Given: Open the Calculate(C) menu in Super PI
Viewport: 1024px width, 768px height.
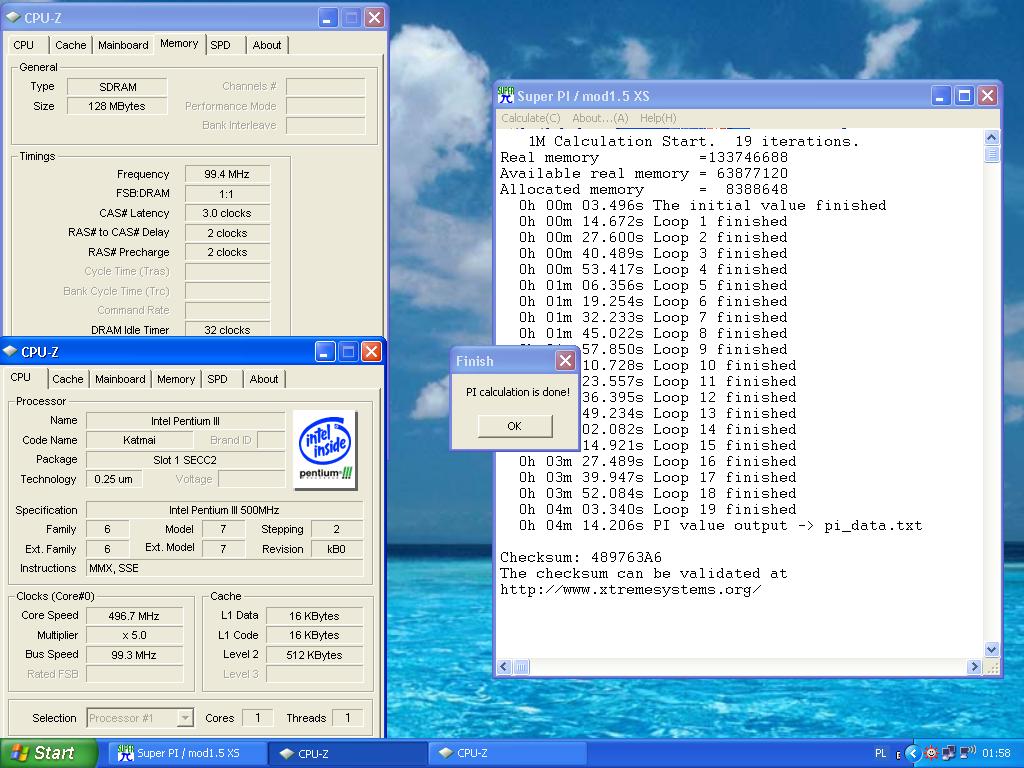Looking at the screenshot, I should [530, 118].
